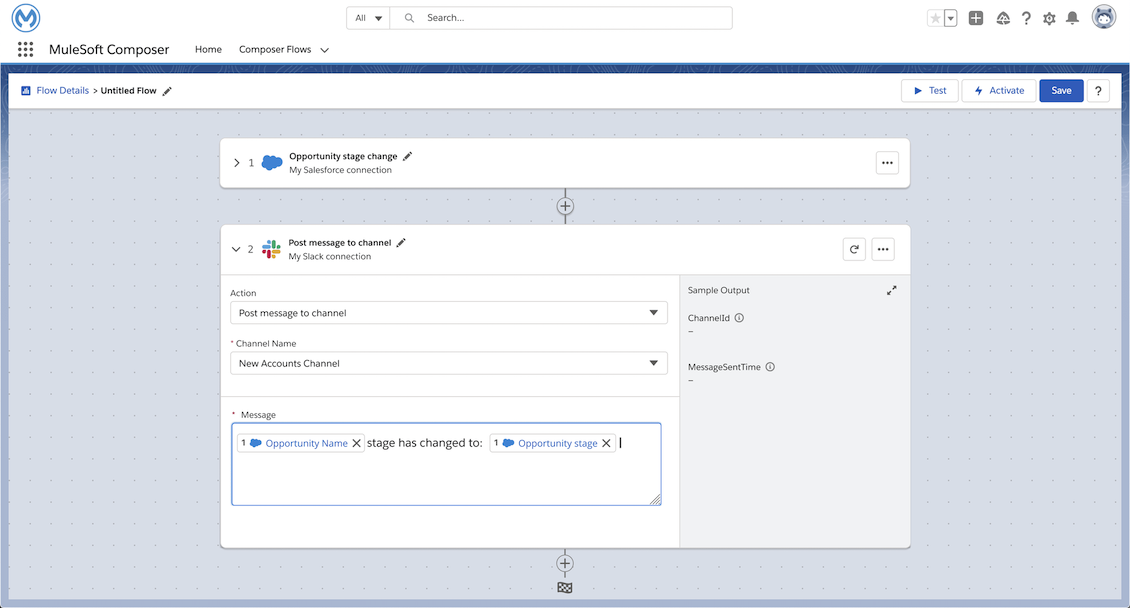Go to the Home tab
Image resolution: width=1130 pixels, height=608 pixels.
pos(208,49)
